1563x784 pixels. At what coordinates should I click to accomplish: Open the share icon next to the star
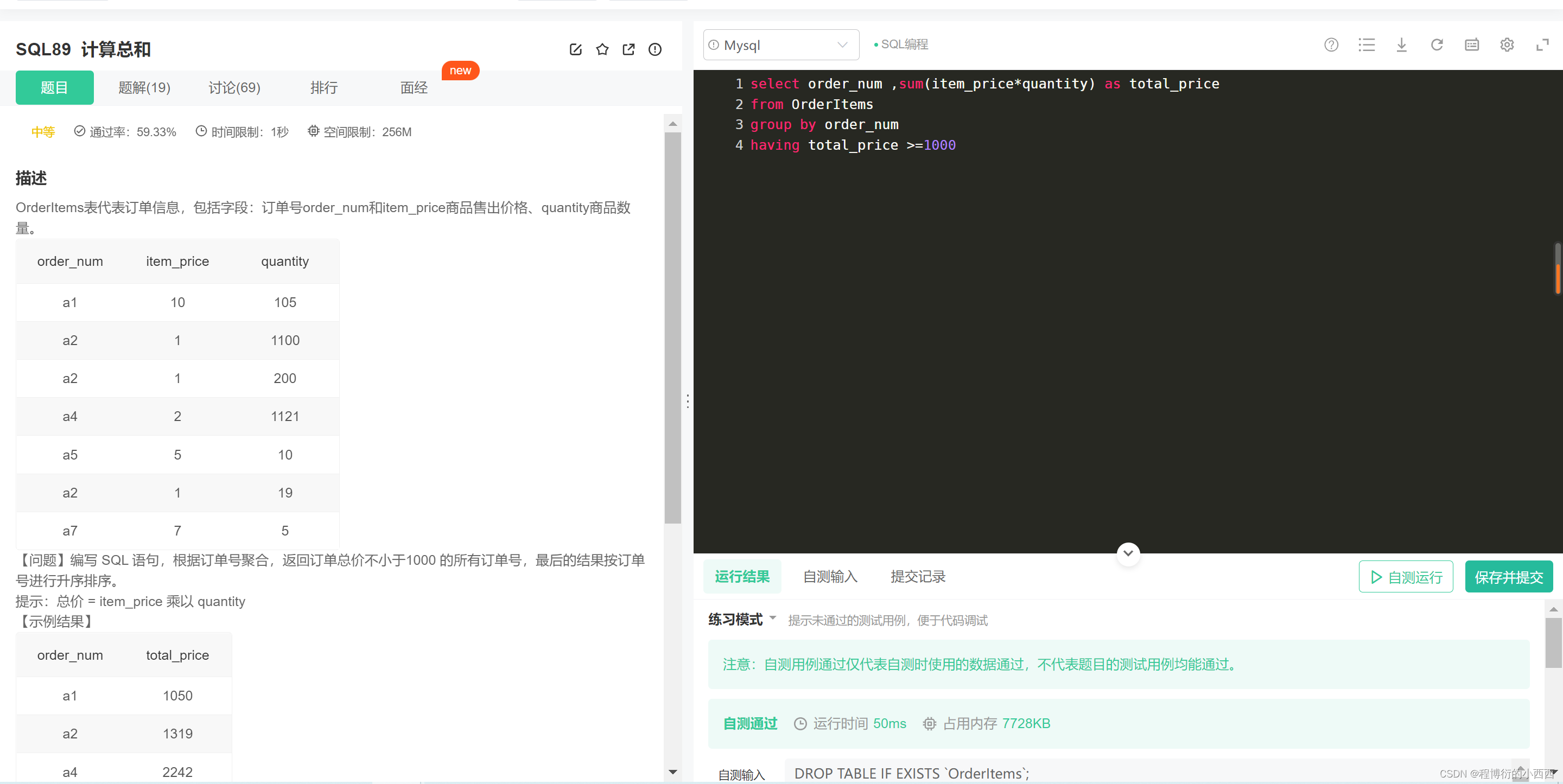coord(628,50)
